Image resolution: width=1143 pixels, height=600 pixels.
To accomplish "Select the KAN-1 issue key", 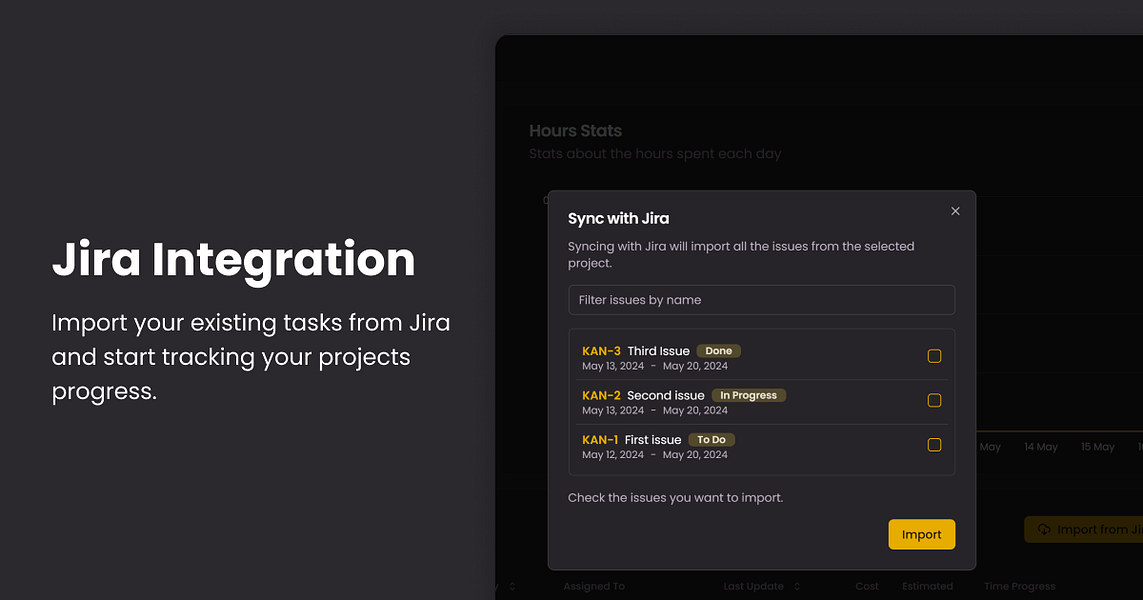I will [x=600, y=440].
